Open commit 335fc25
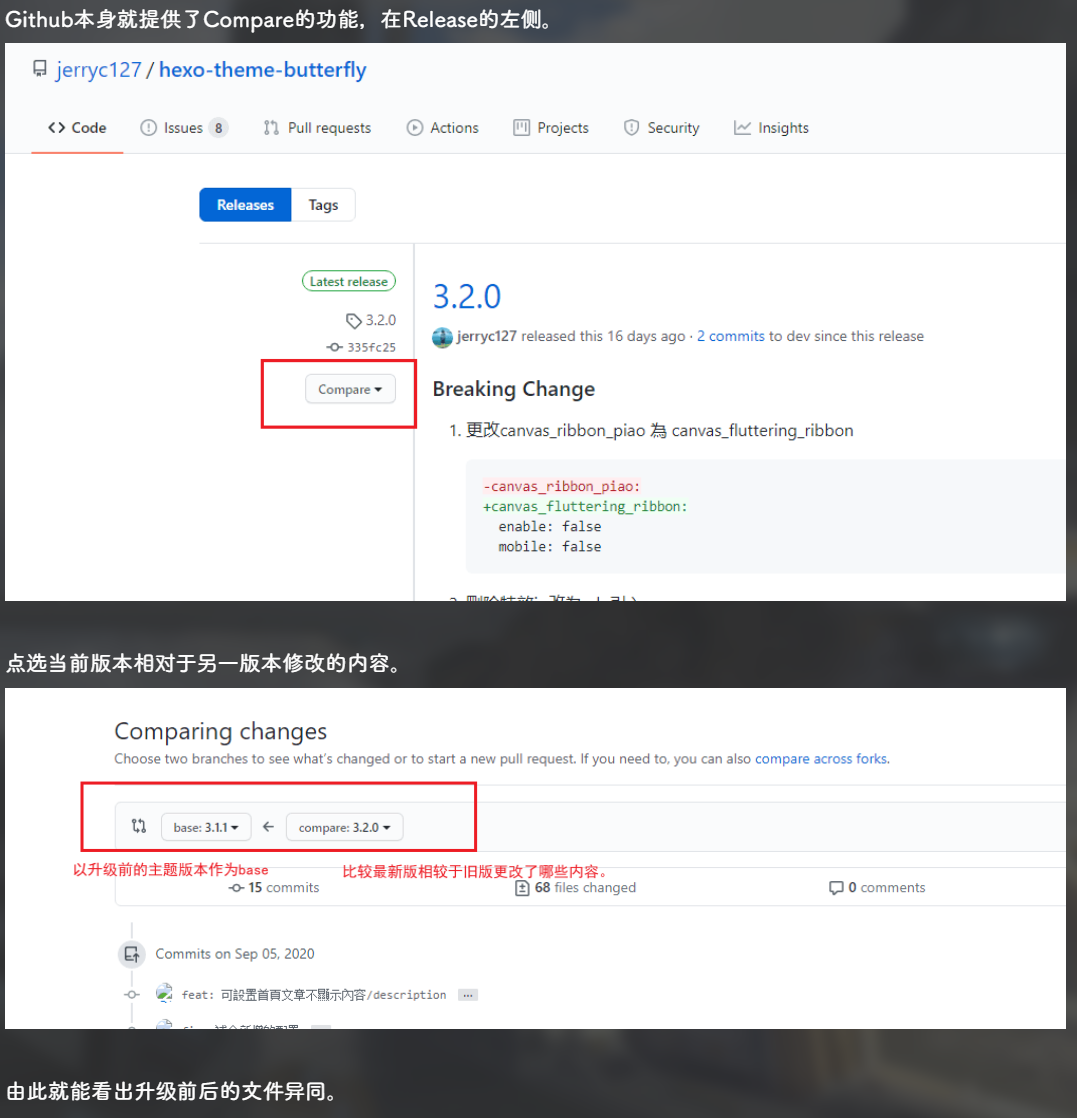This screenshot has height=1118, width=1077. click(371, 347)
